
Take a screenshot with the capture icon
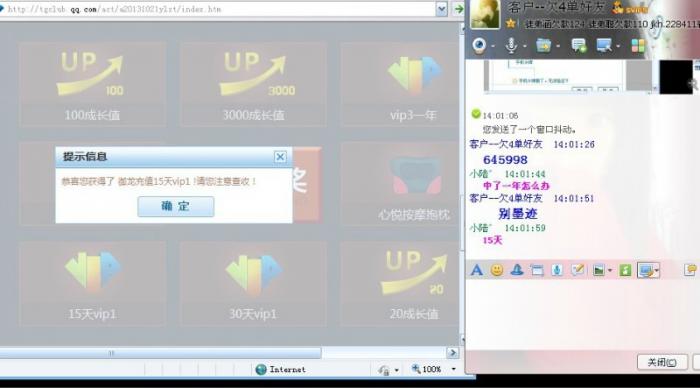pos(645,270)
